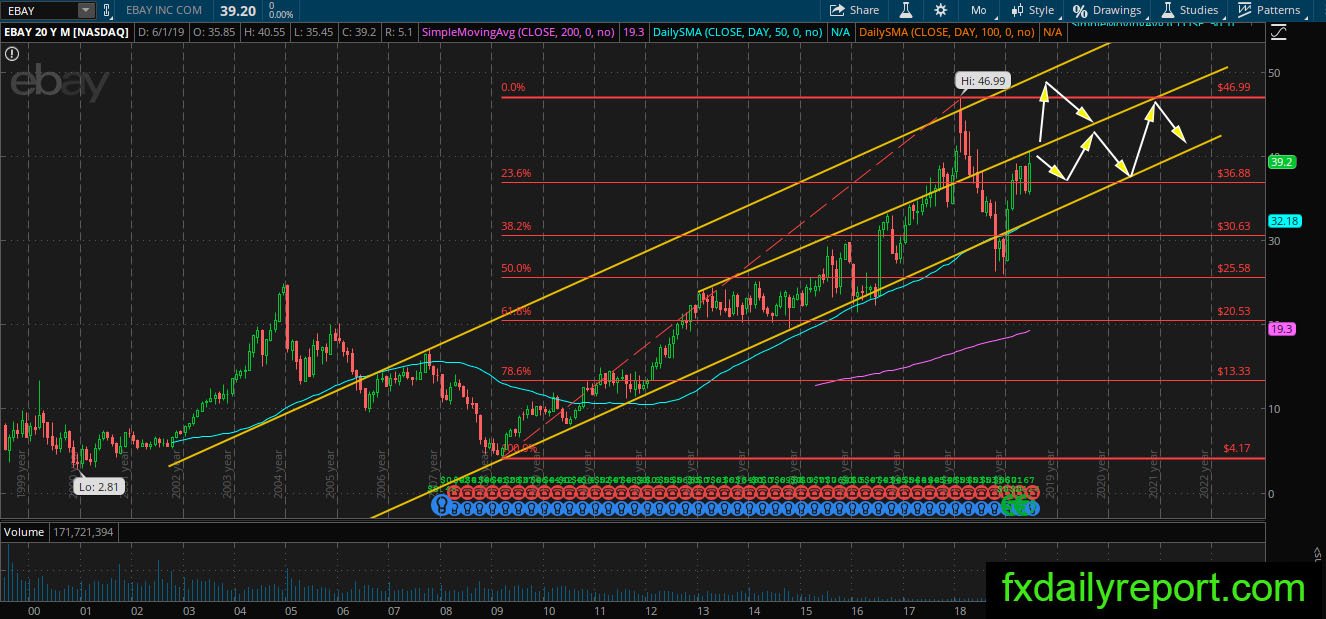The image size is (1326, 619).
Task: Click the EBAY 20 Y M [NASDAQ] label
Action: pyautogui.click(x=66, y=32)
